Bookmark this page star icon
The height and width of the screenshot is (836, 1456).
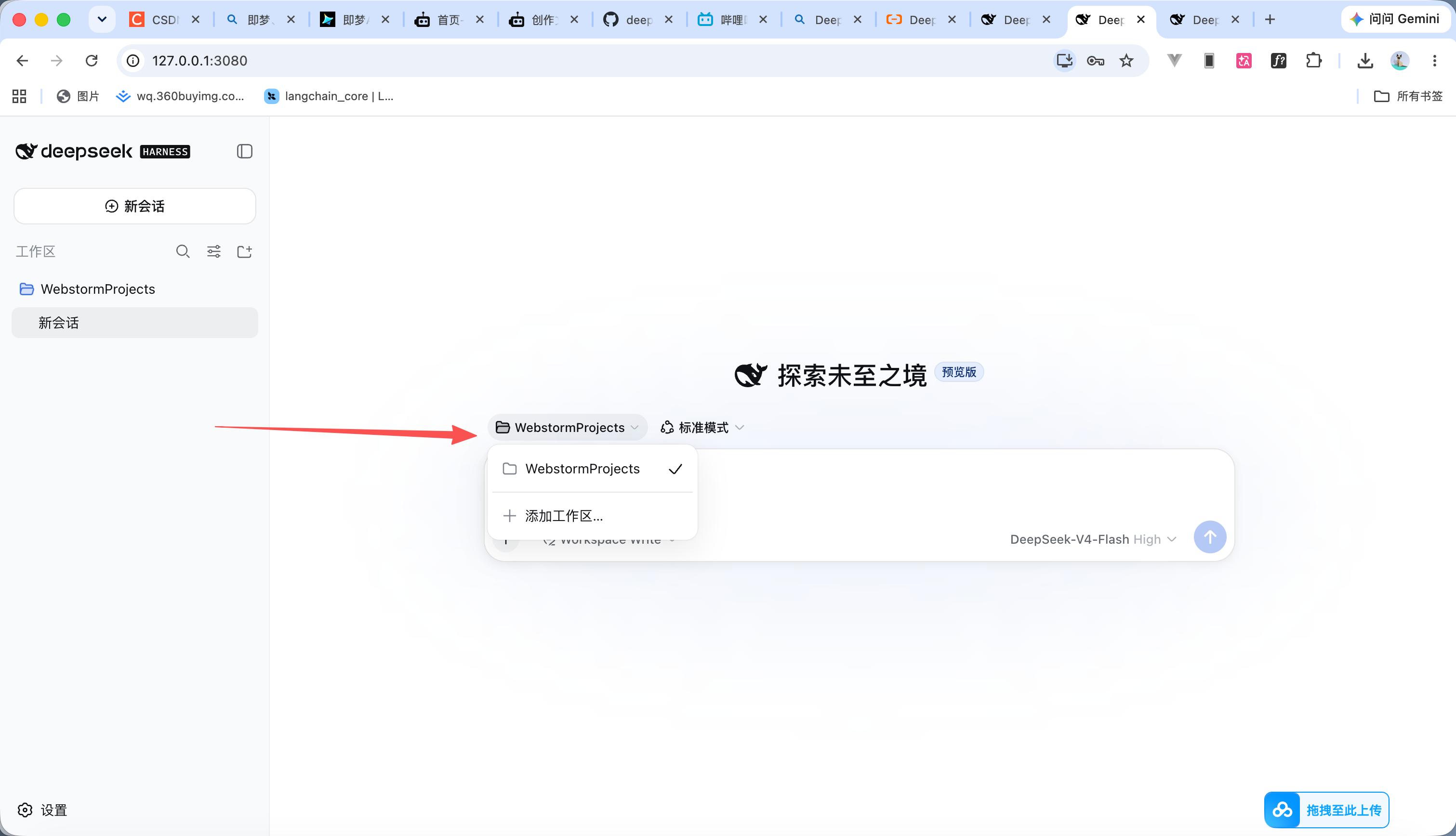coord(1126,61)
